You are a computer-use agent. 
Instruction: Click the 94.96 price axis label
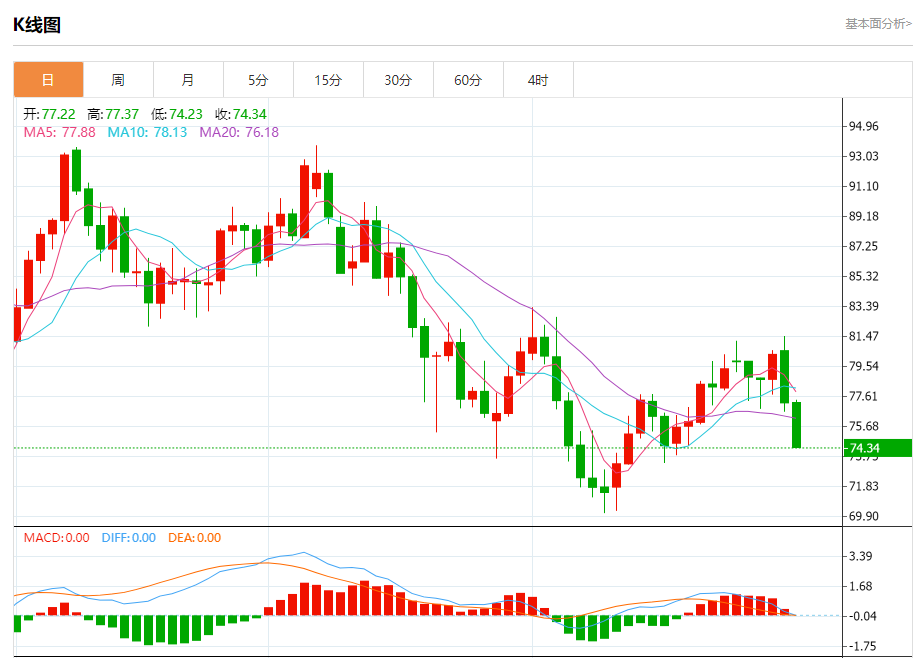(x=864, y=126)
